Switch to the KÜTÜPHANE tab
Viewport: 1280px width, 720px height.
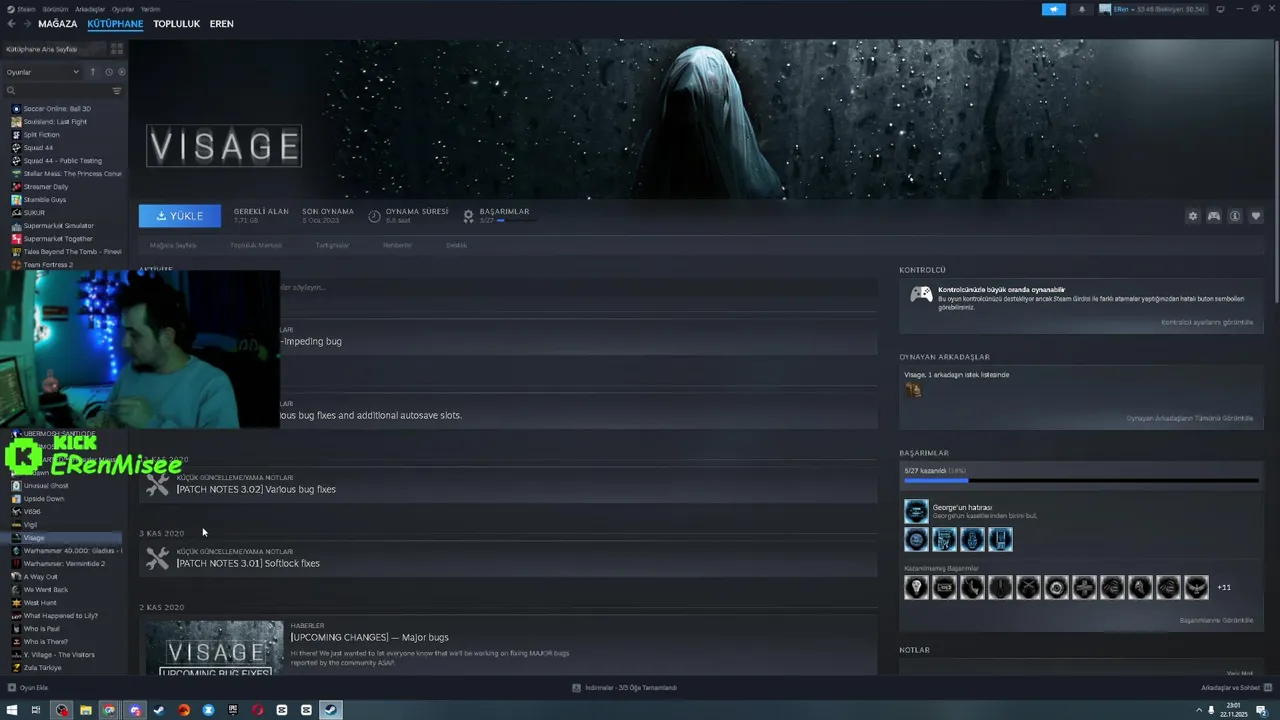click(x=115, y=24)
